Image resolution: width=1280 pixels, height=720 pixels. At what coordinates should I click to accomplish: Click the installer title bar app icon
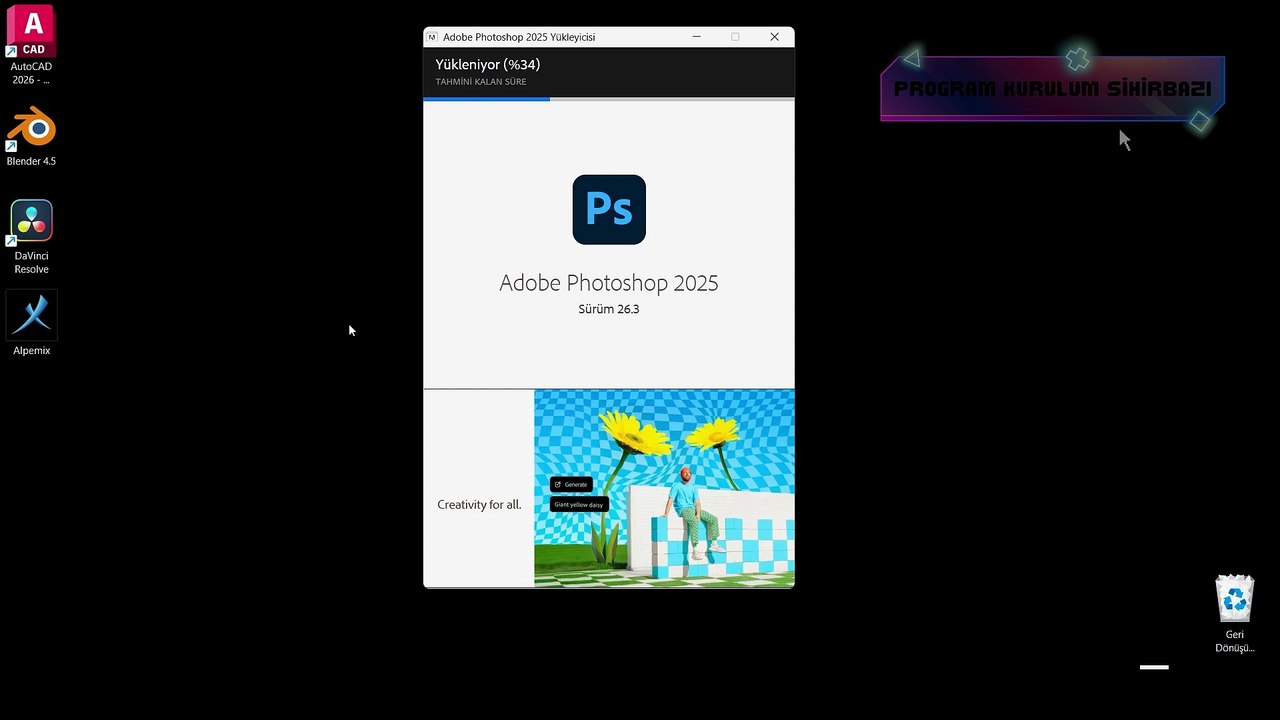(x=433, y=37)
